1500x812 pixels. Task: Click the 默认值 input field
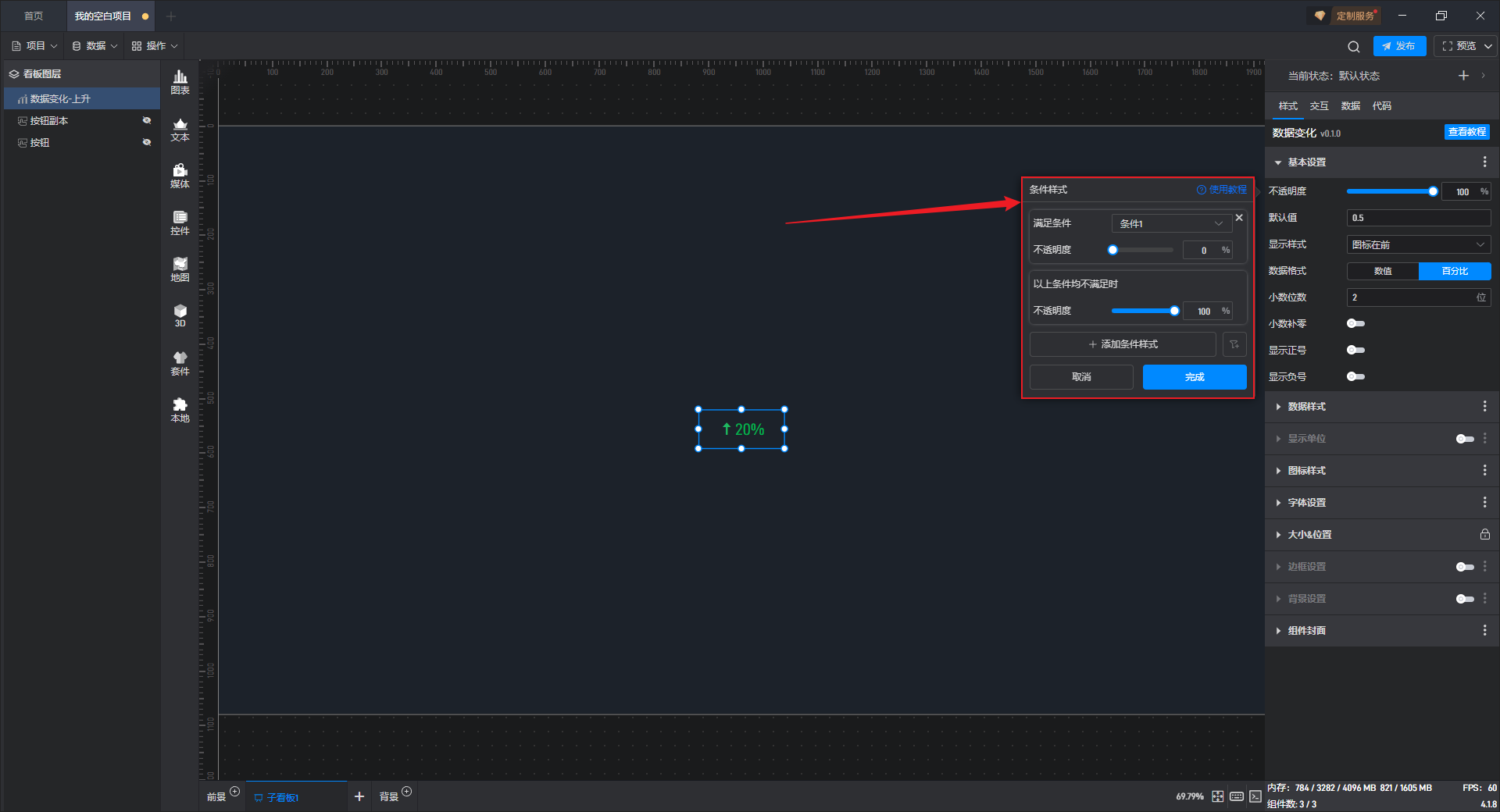[1418, 218]
